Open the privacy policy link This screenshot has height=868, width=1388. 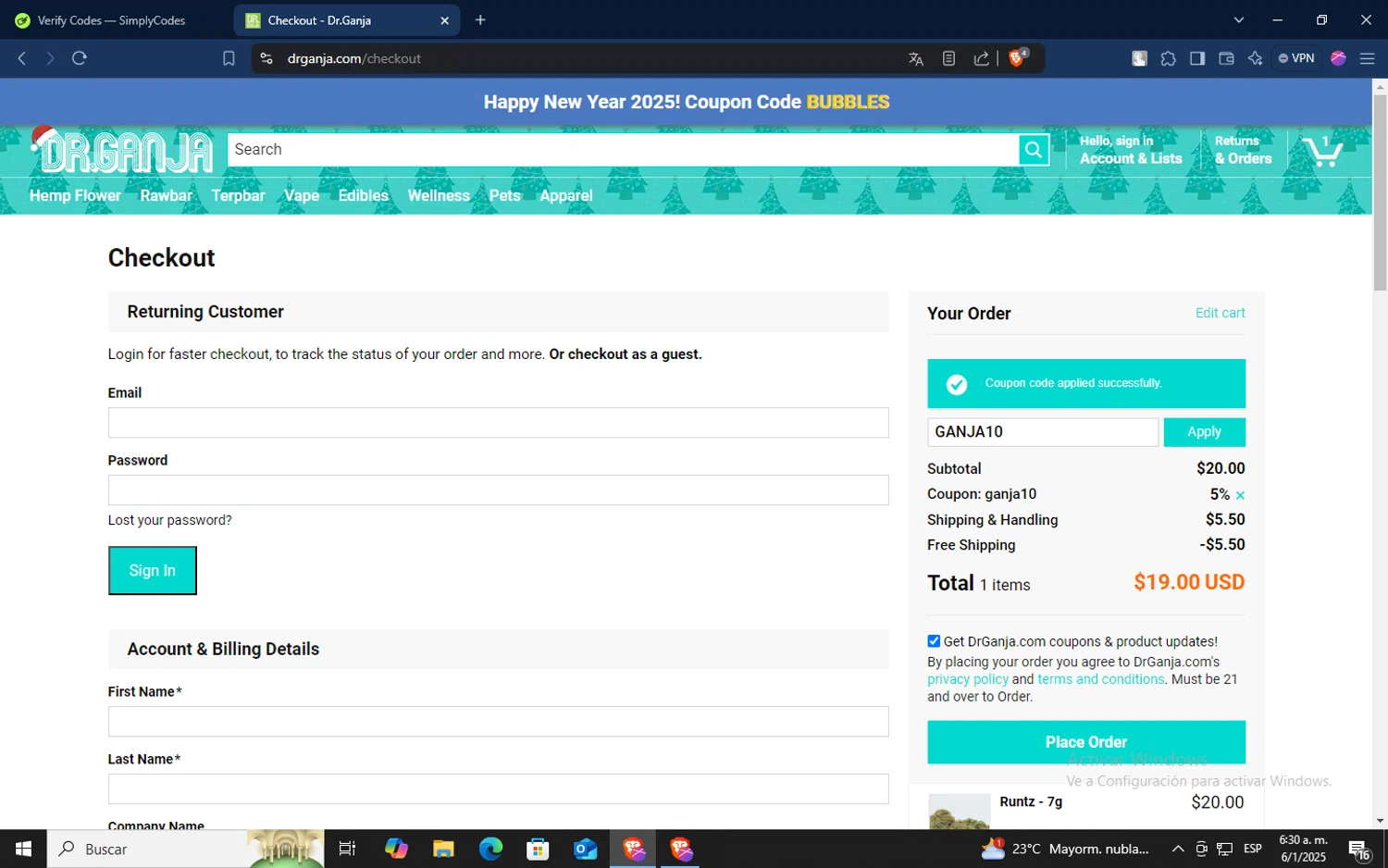(x=968, y=679)
